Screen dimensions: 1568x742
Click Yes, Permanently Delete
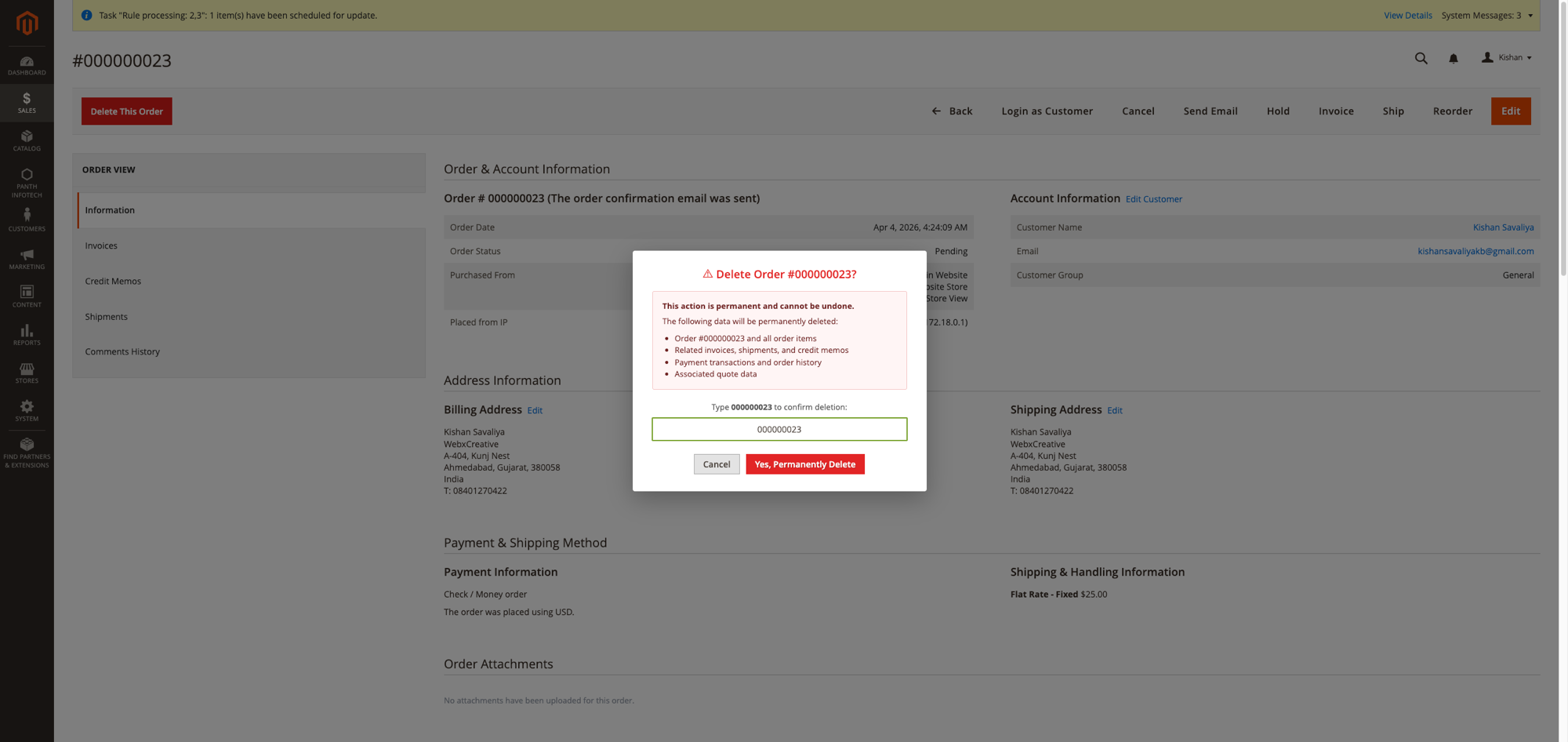pyautogui.click(x=804, y=464)
